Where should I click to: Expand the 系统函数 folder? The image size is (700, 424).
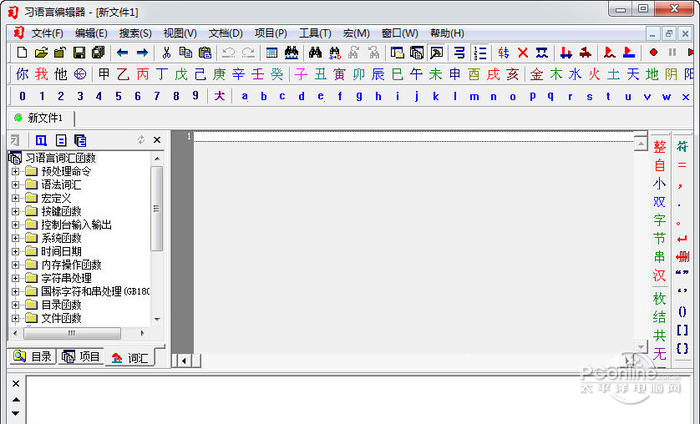click(15, 238)
